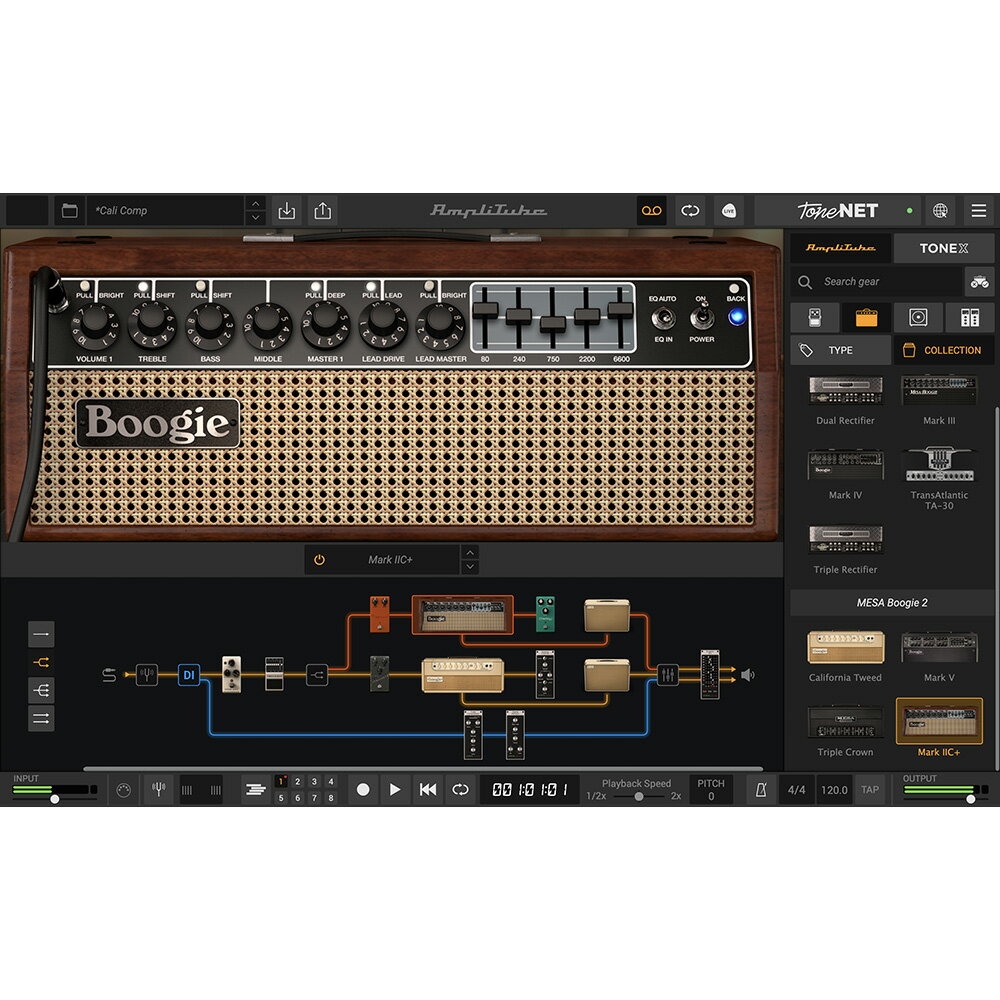This screenshot has height=1000, width=1000.
Task: Open ToneNET logo link
Action: click(x=838, y=210)
